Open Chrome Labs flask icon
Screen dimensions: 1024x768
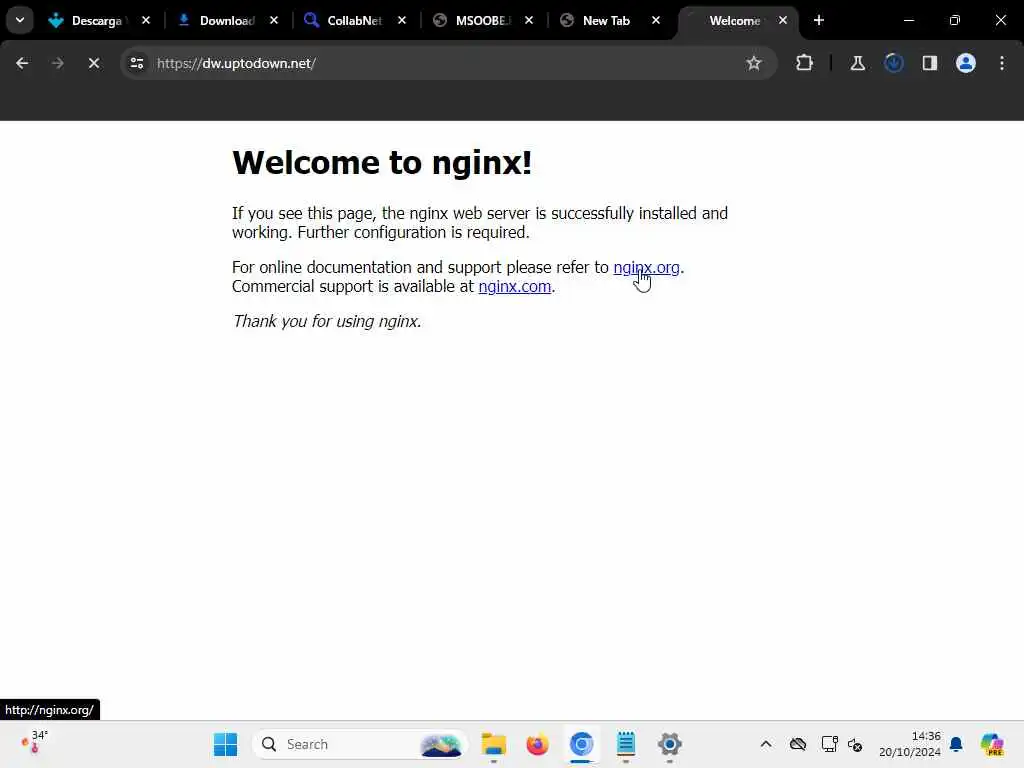point(857,63)
